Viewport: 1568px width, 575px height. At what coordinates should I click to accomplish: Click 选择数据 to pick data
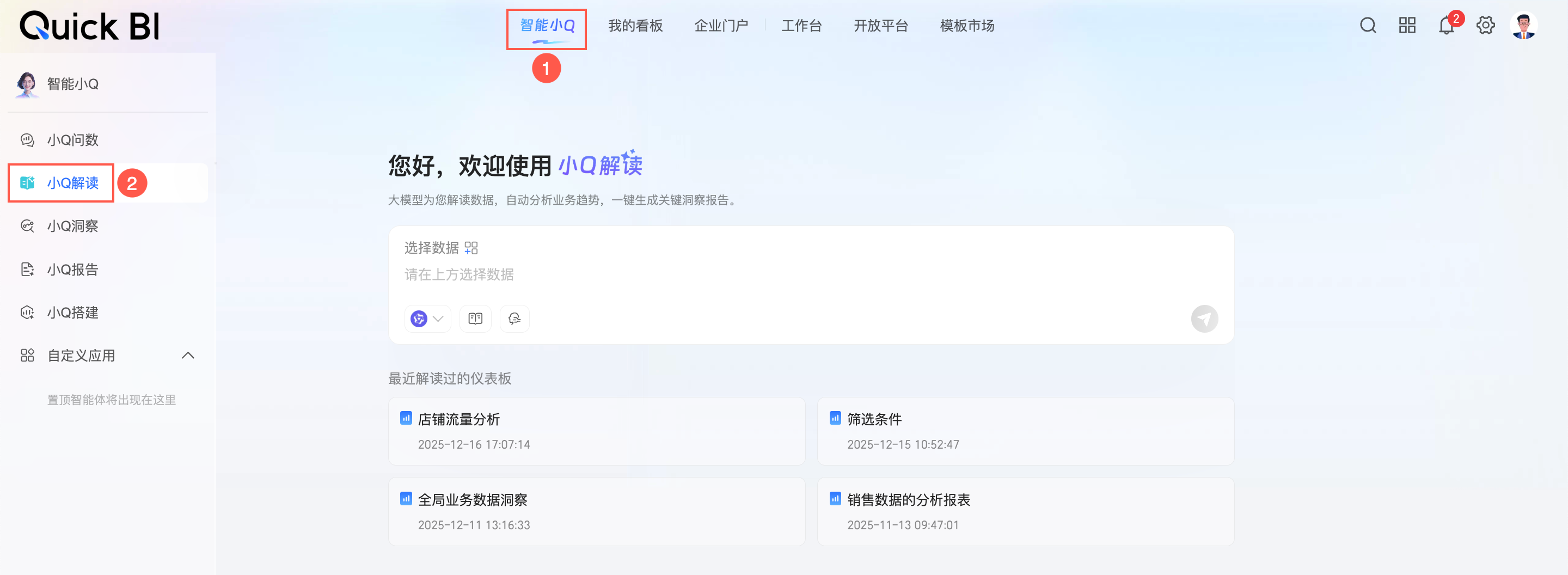point(442,248)
